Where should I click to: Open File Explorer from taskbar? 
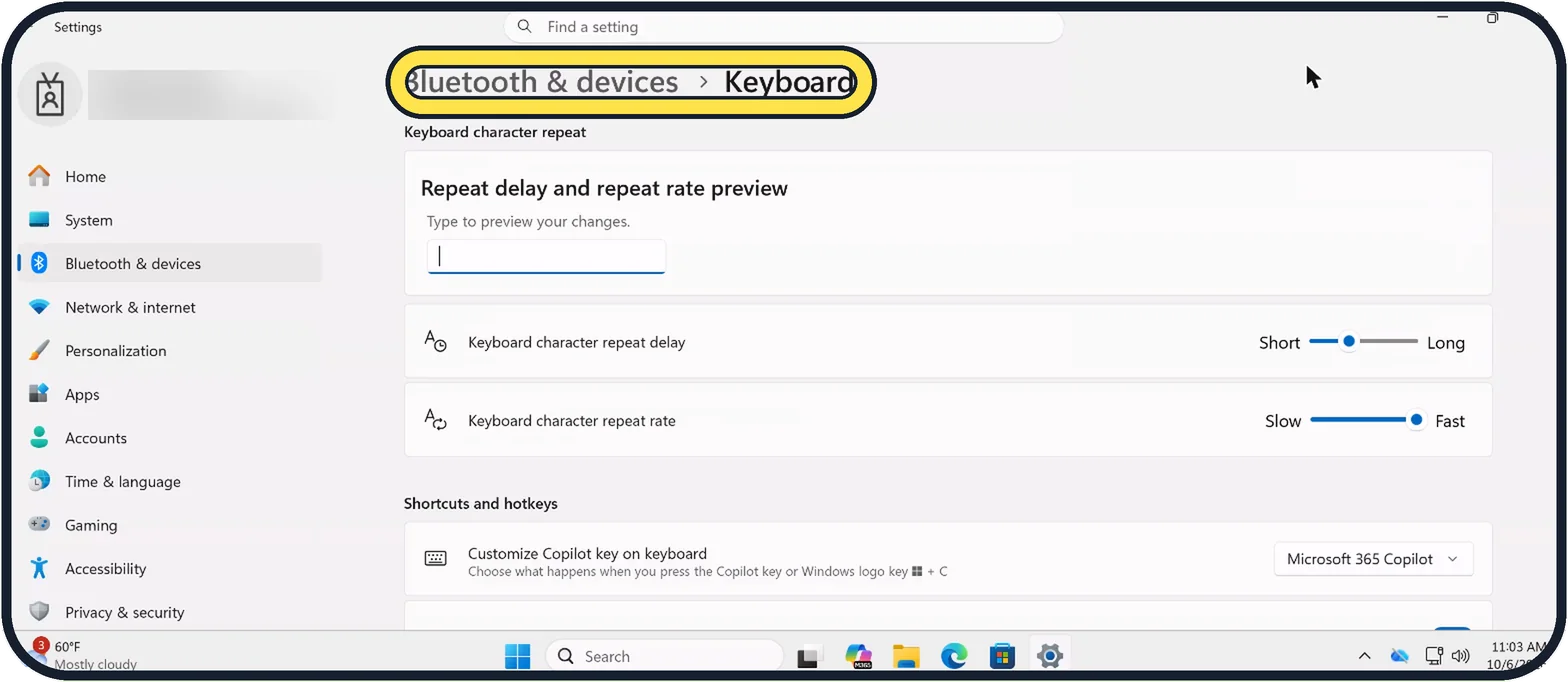coord(906,656)
